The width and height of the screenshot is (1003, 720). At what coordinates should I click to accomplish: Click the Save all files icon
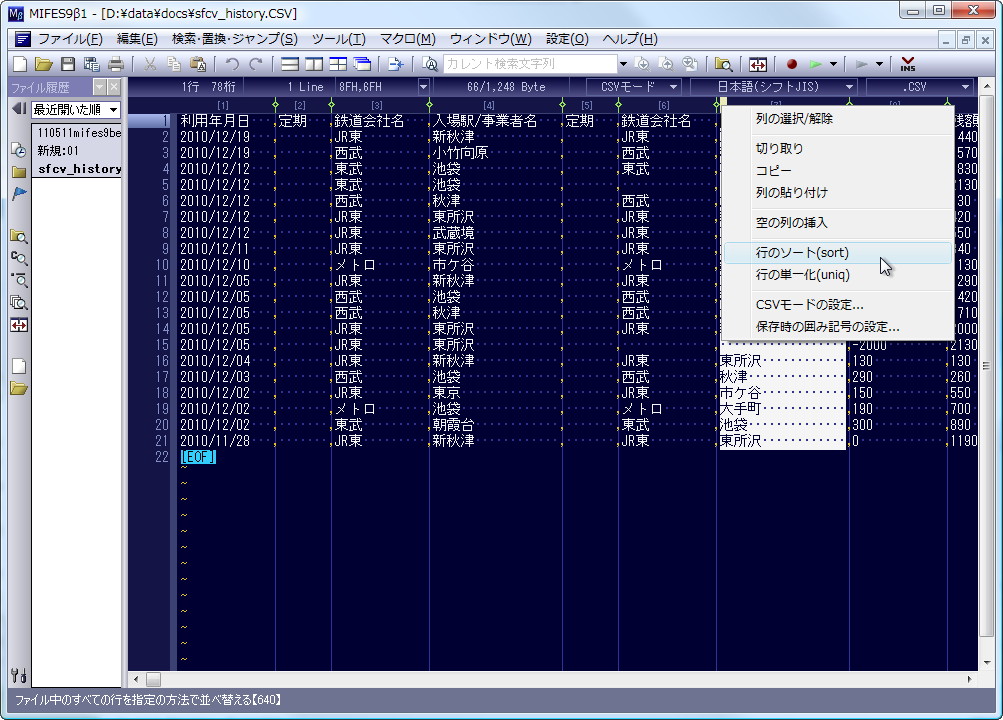[x=91, y=64]
